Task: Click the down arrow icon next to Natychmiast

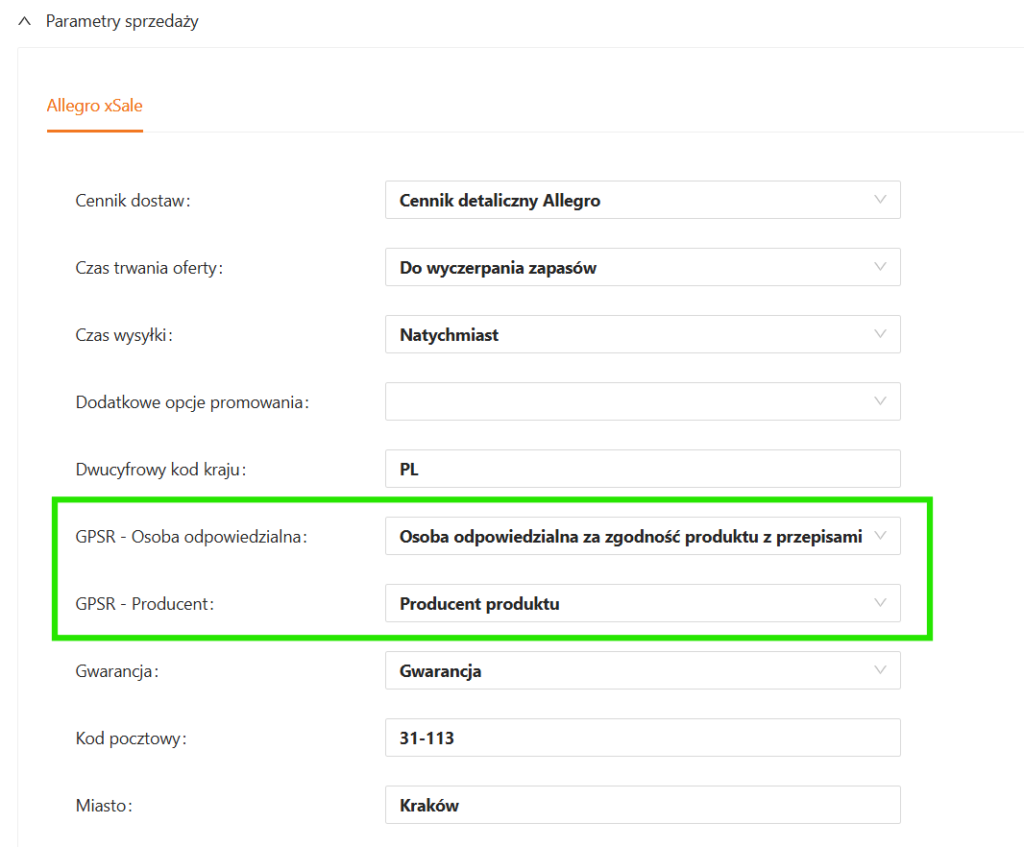Action: [880, 334]
